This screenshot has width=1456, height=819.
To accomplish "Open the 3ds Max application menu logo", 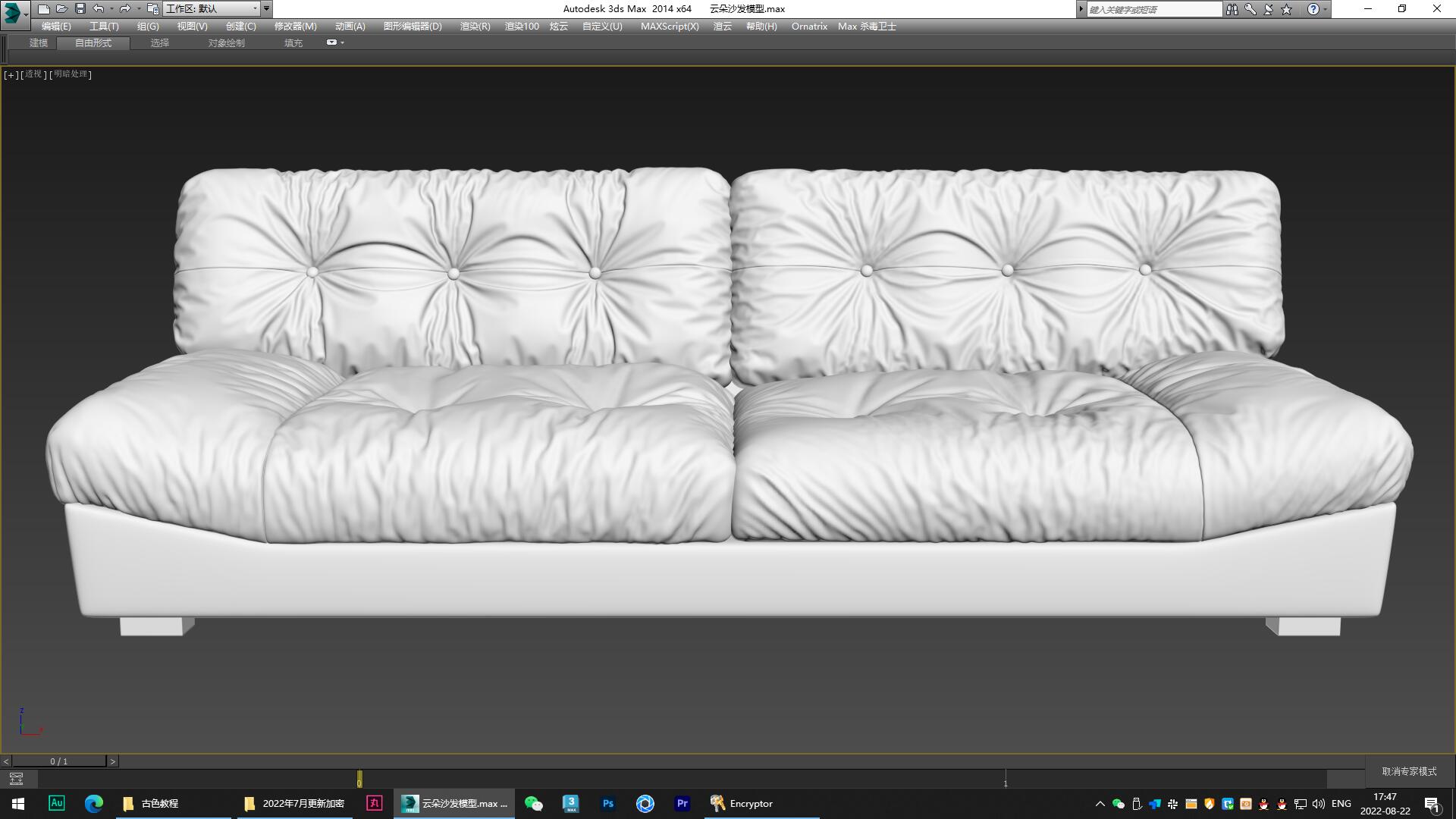I will [x=13, y=12].
